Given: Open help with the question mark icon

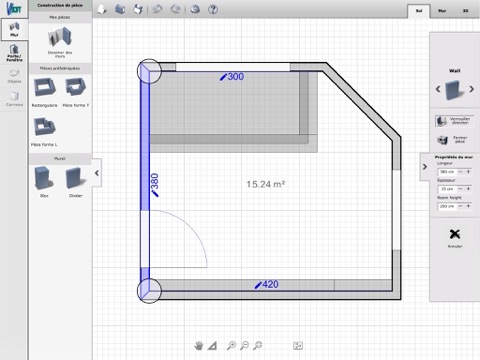Looking at the screenshot, I should pyautogui.click(x=213, y=9).
